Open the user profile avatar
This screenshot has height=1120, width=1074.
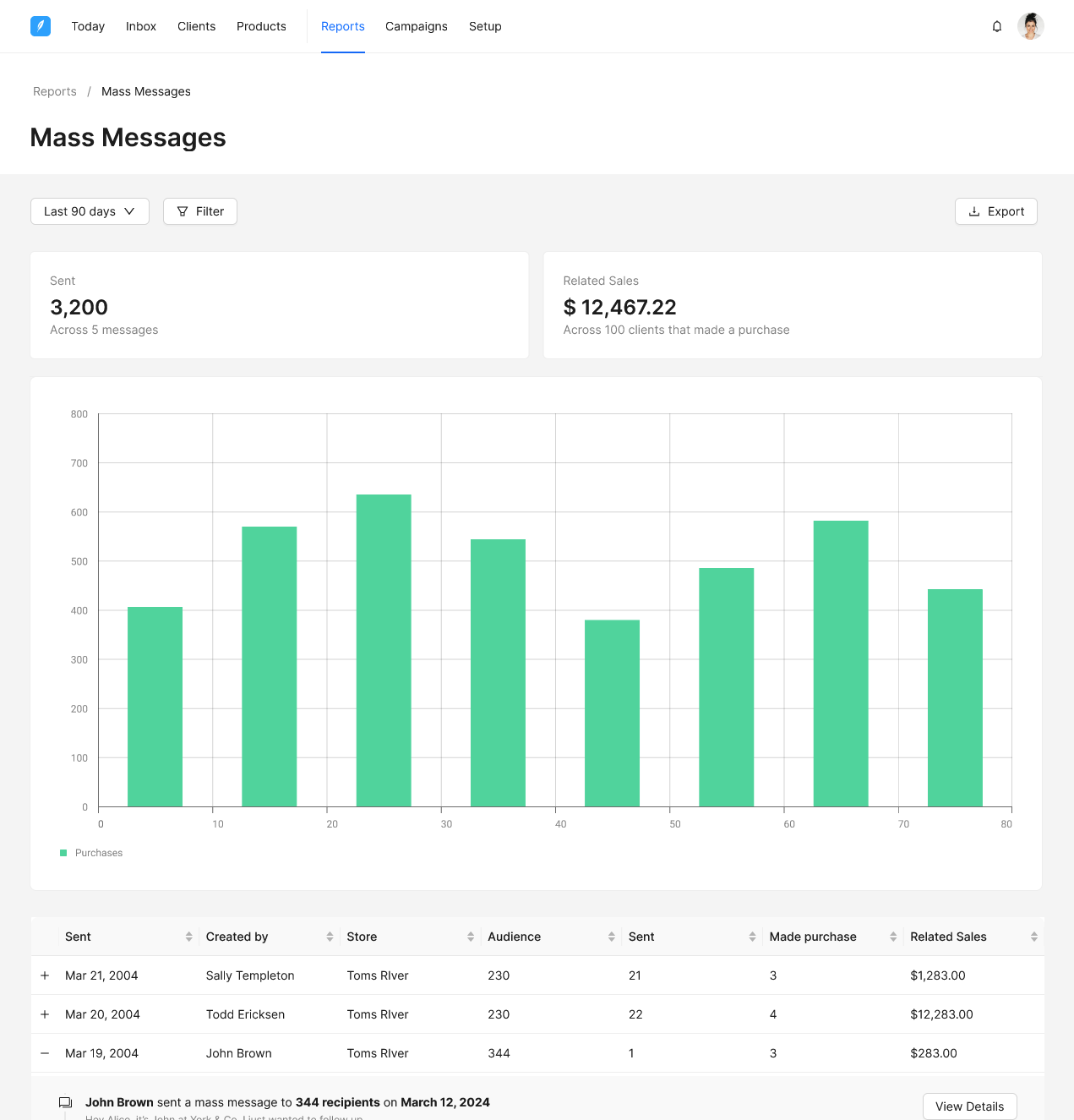[x=1030, y=26]
